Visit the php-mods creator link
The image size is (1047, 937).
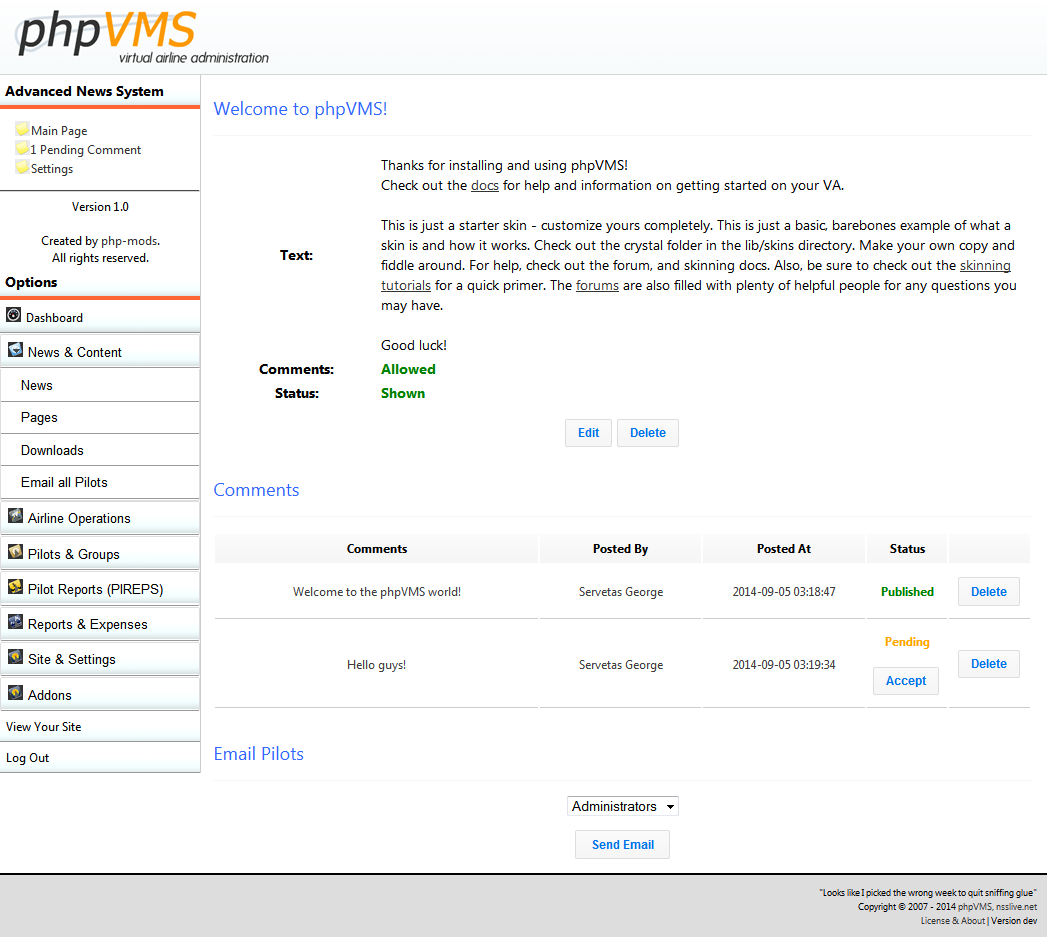click(x=129, y=240)
